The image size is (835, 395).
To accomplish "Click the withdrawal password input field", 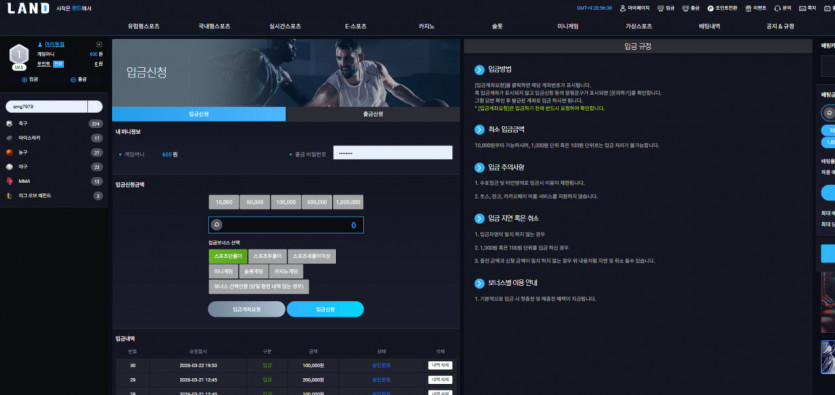I will click(x=393, y=153).
